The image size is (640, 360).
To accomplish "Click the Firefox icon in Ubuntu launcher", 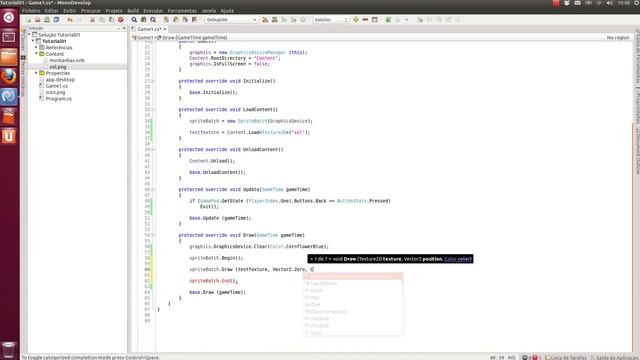I will [x=9, y=77].
